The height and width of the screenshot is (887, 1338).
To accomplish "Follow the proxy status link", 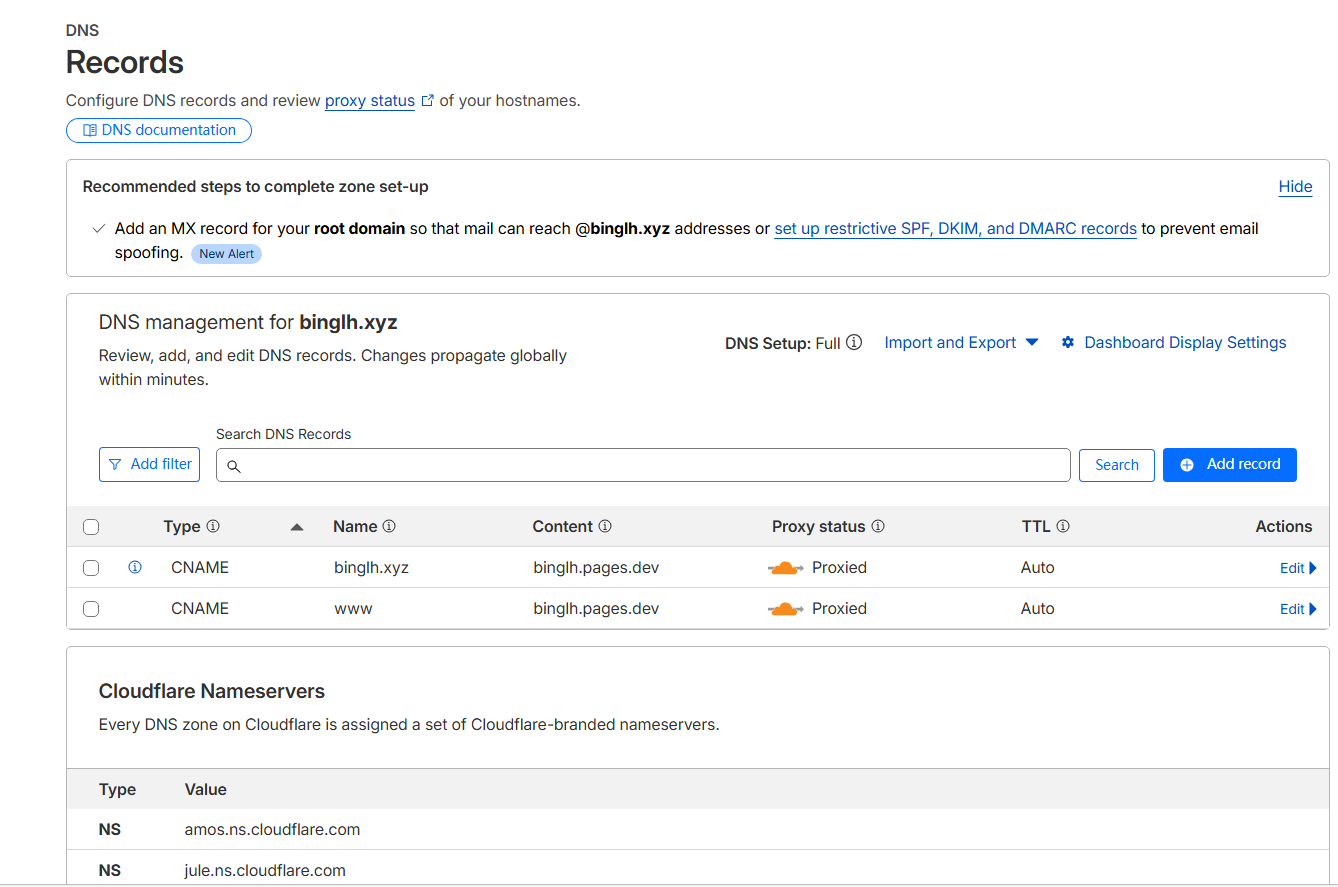I will tap(370, 100).
